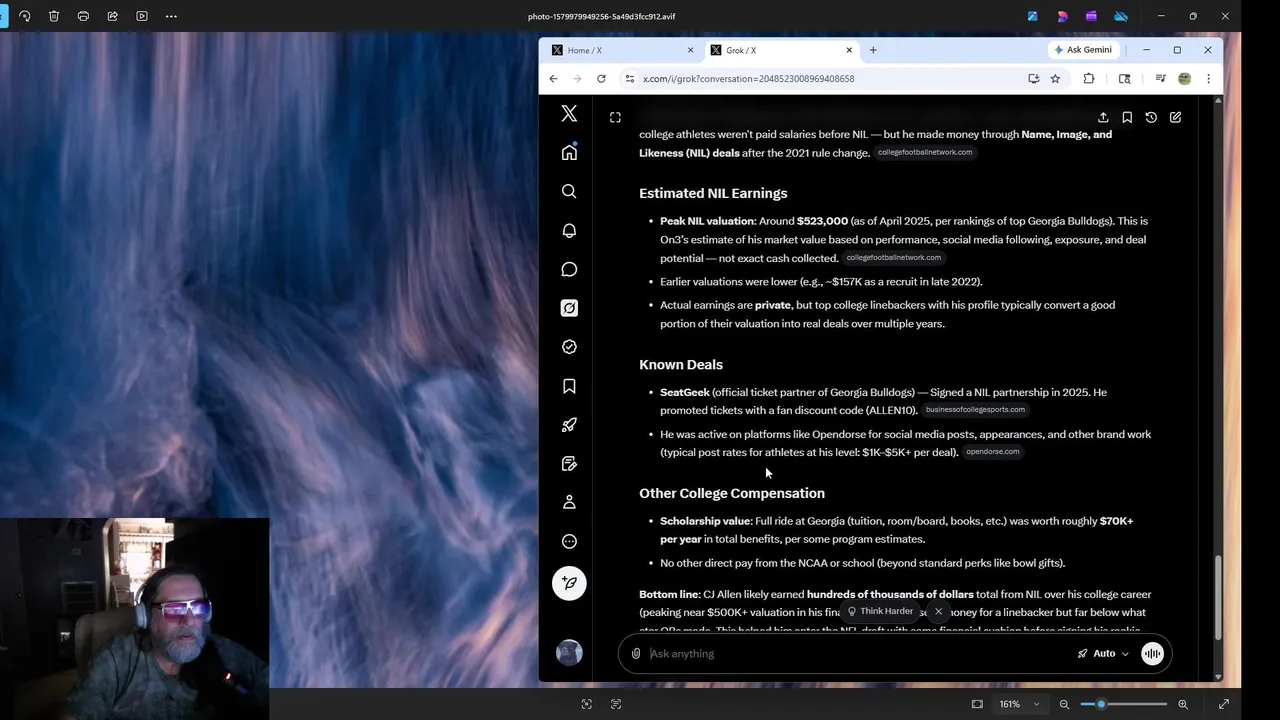Click the Think Harder suggestion chip
Image resolution: width=1280 pixels, height=720 pixels.
pos(881,611)
